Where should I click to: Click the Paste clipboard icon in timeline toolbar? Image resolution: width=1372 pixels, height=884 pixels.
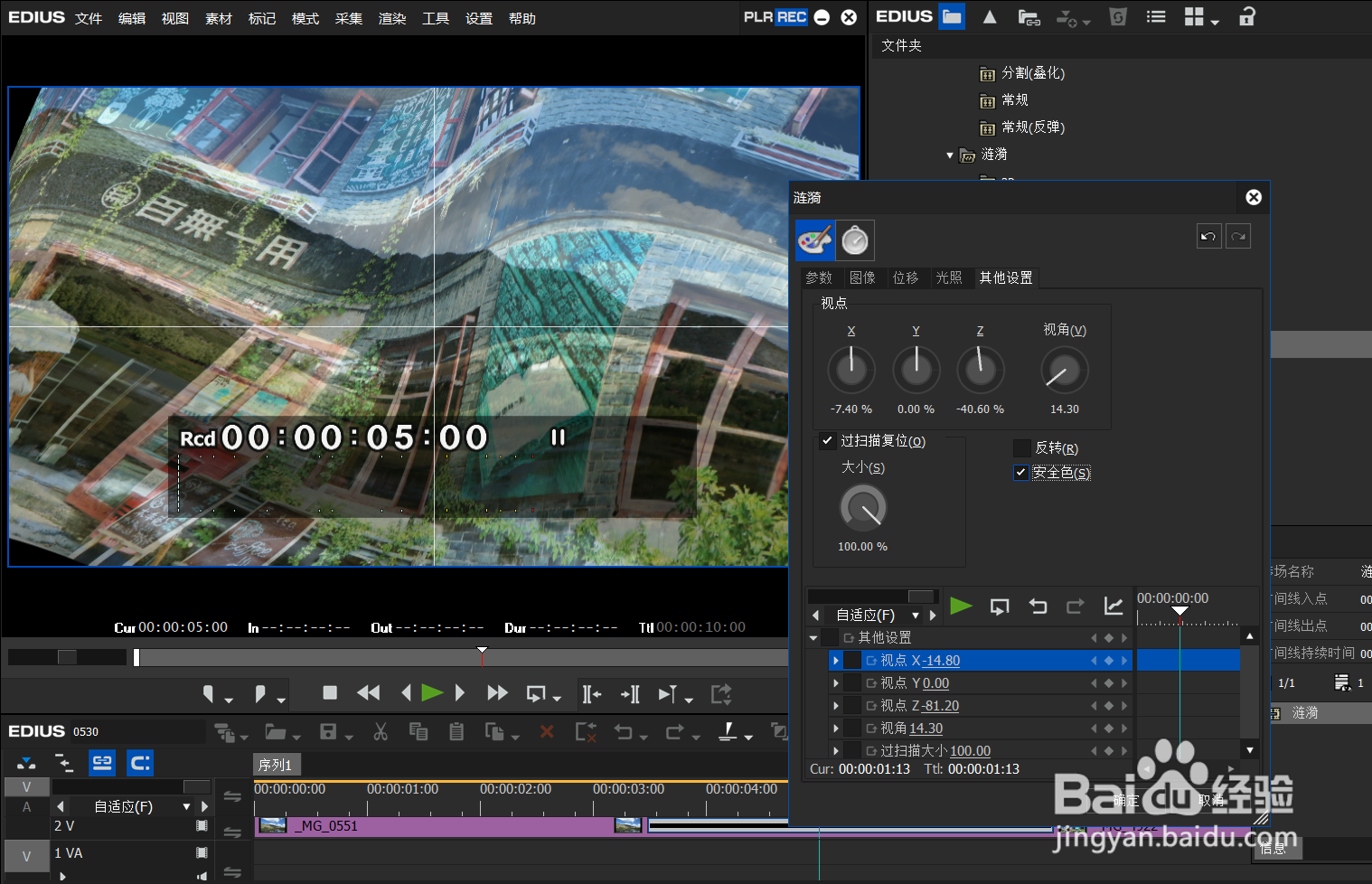pyautogui.click(x=456, y=731)
